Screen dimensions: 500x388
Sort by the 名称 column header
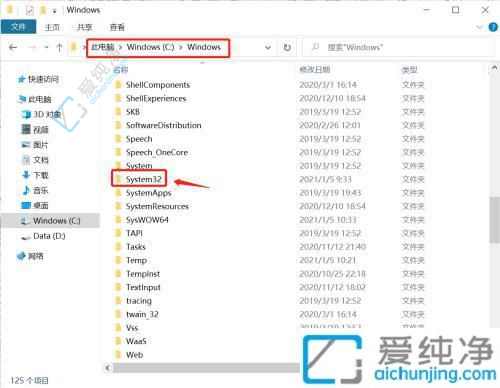pyautogui.click(x=120, y=70)
